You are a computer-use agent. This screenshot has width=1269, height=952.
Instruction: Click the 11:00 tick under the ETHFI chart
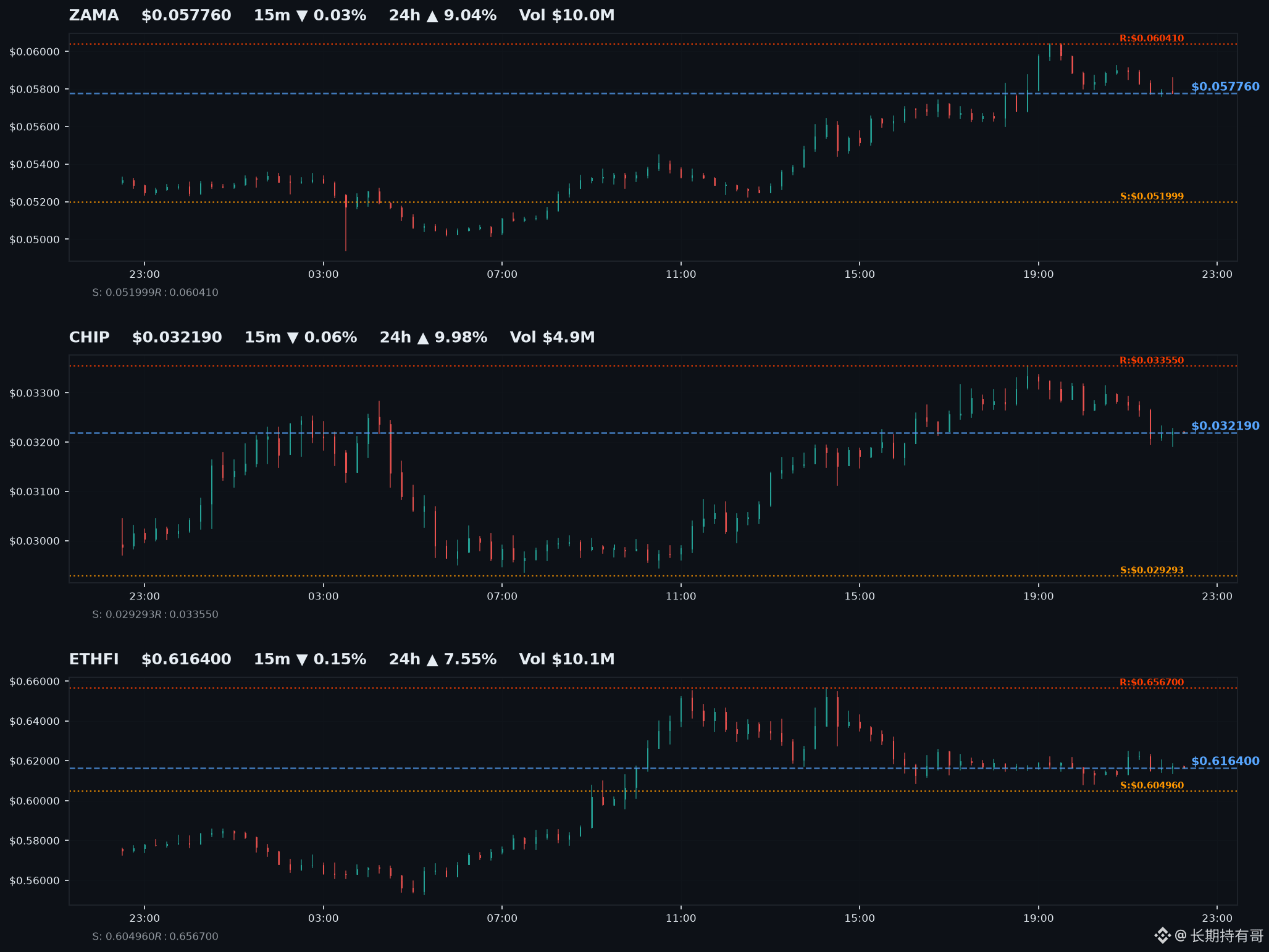tap(681, 918)
